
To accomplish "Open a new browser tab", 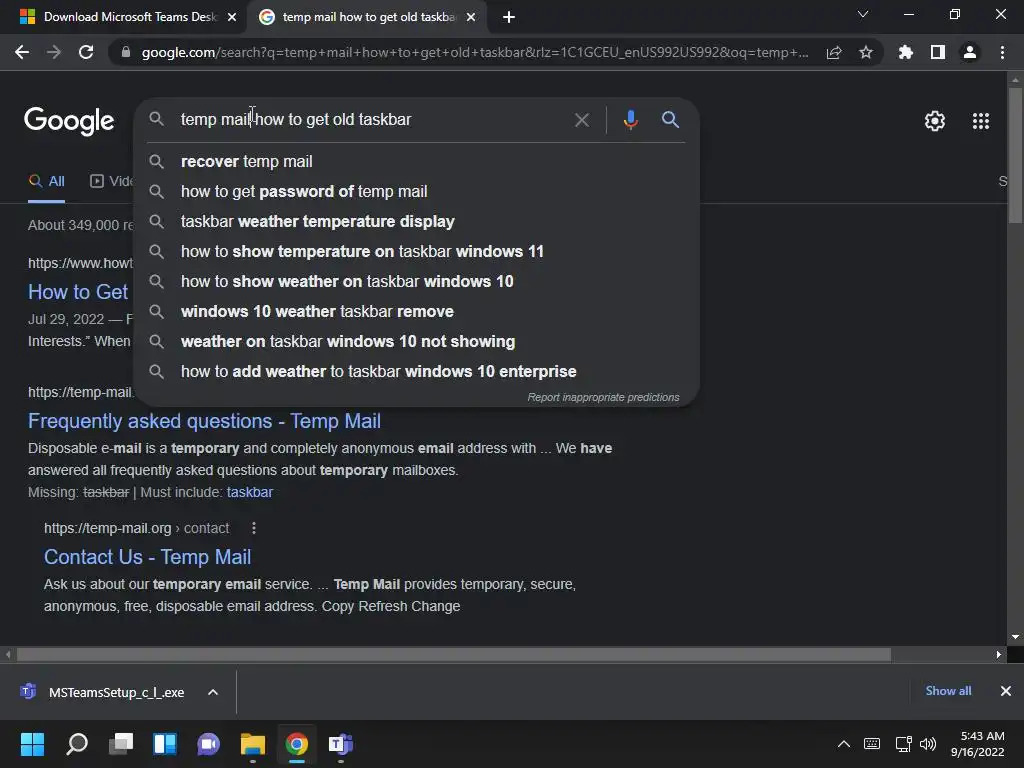I will (509, 17).
